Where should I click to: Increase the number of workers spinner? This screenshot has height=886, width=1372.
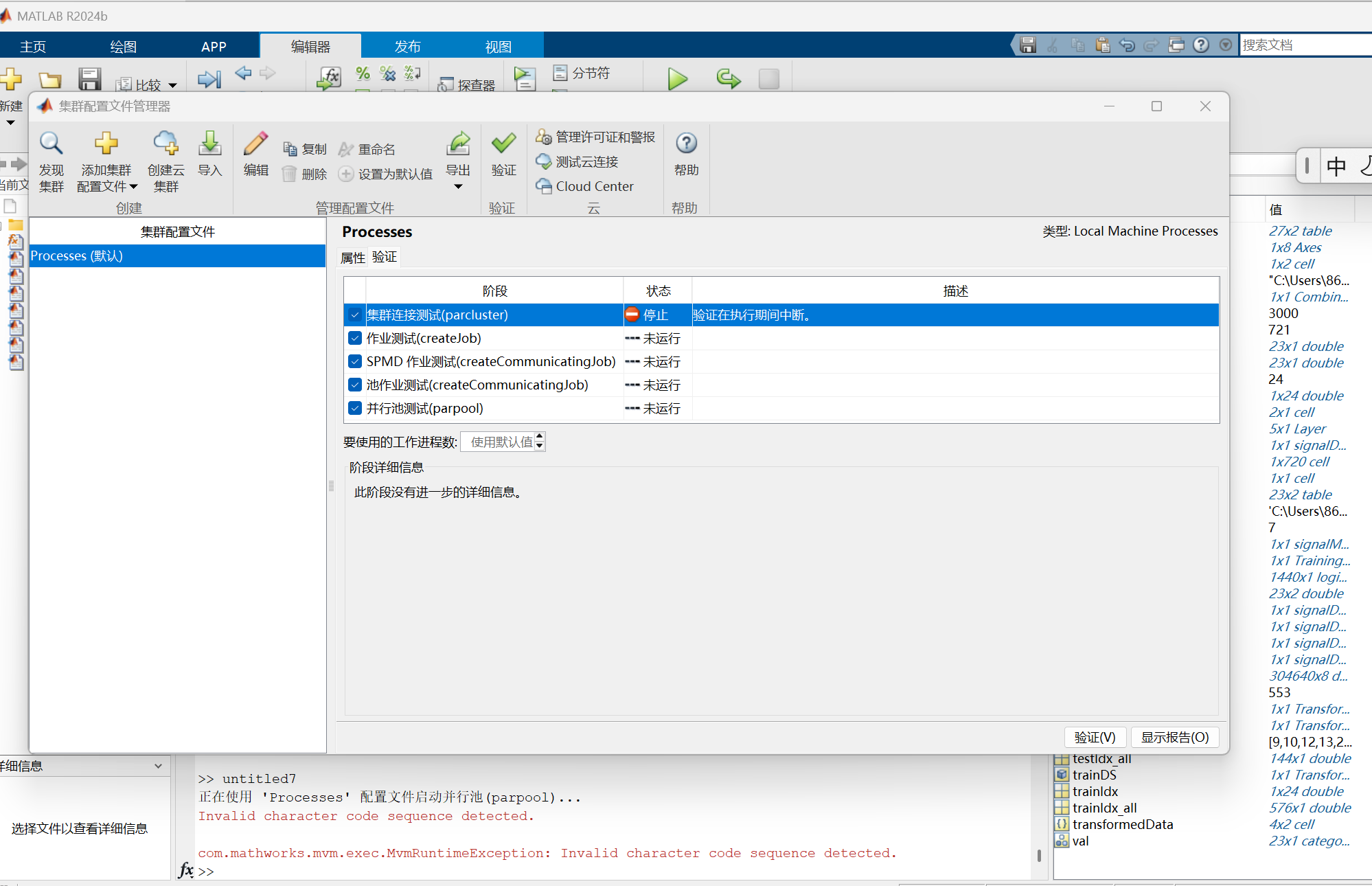pos(540,437)
